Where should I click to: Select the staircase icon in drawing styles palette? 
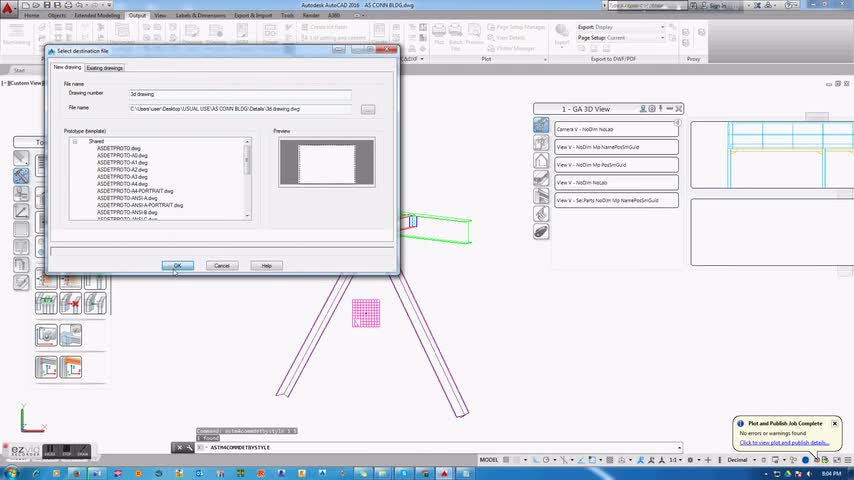pos(541,196)
